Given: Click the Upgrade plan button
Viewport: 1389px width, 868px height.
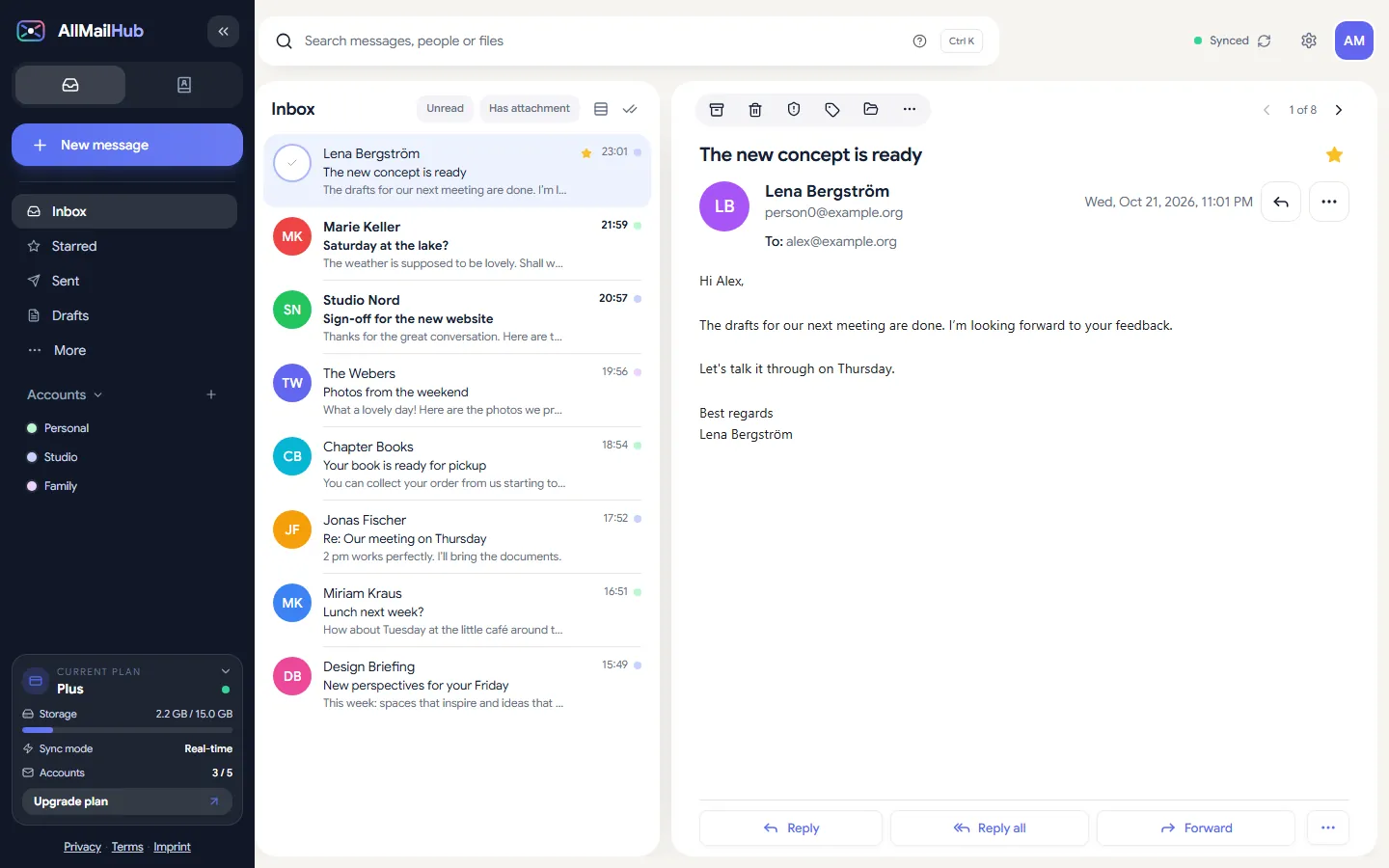Looking at the screenshot, I should pyautogui.click(x=127, y=801).
